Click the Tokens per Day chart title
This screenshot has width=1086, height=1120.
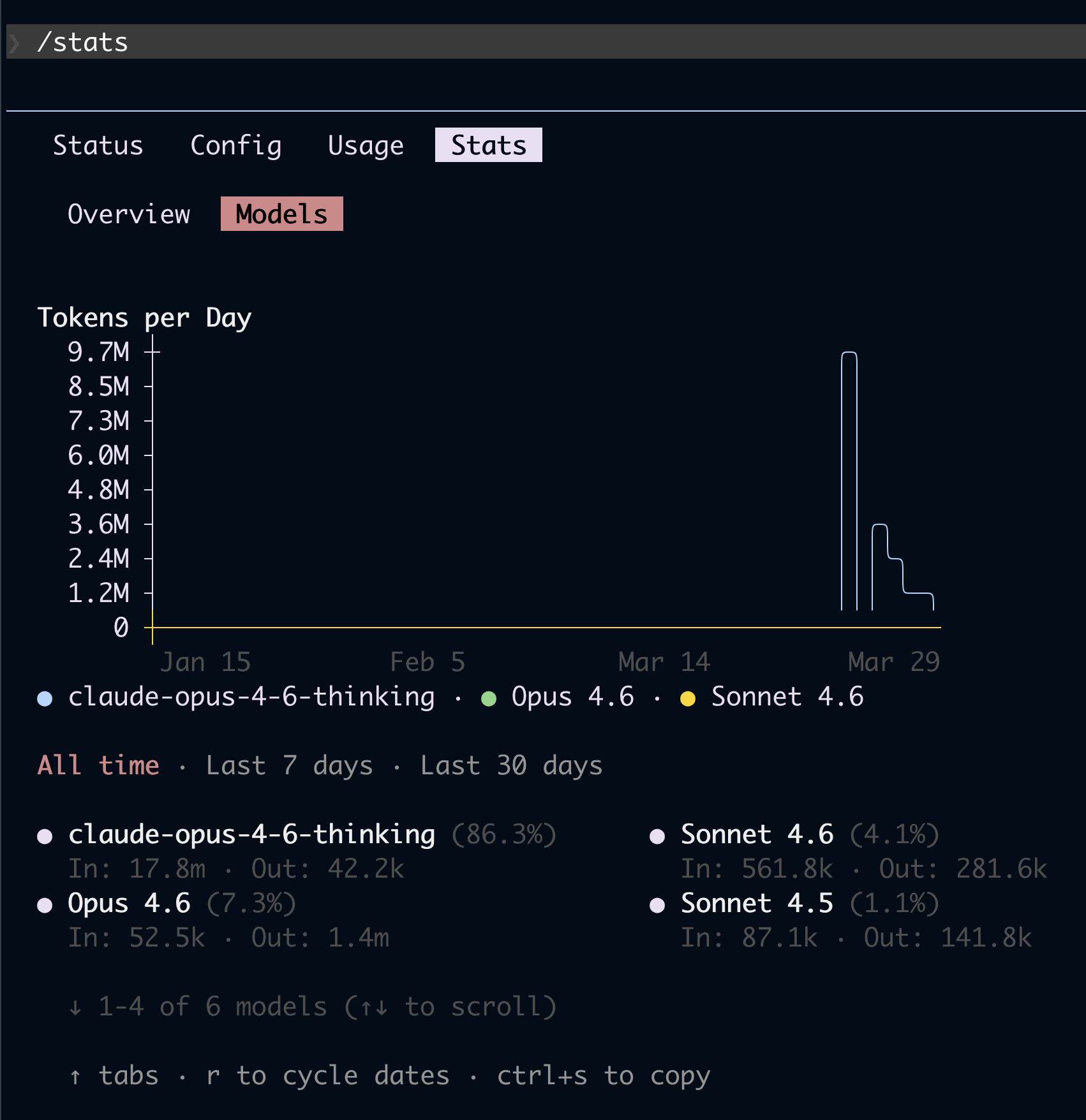pyautogui.click(x=145, y=318)
